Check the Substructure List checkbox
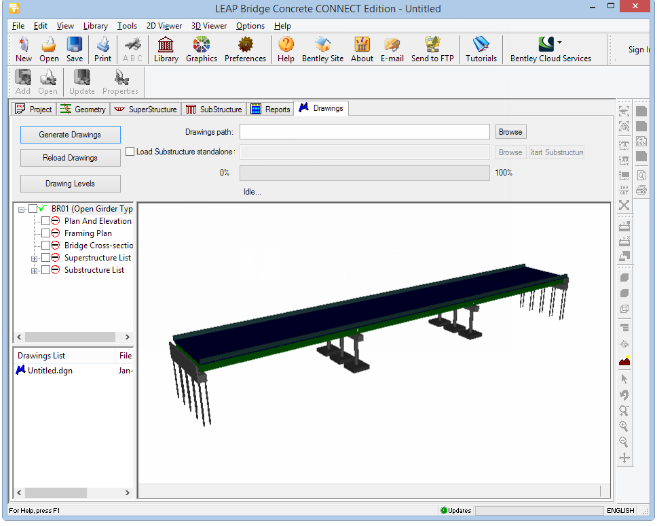The width and height of the screenshot is (657, 526). pos(45,269)
